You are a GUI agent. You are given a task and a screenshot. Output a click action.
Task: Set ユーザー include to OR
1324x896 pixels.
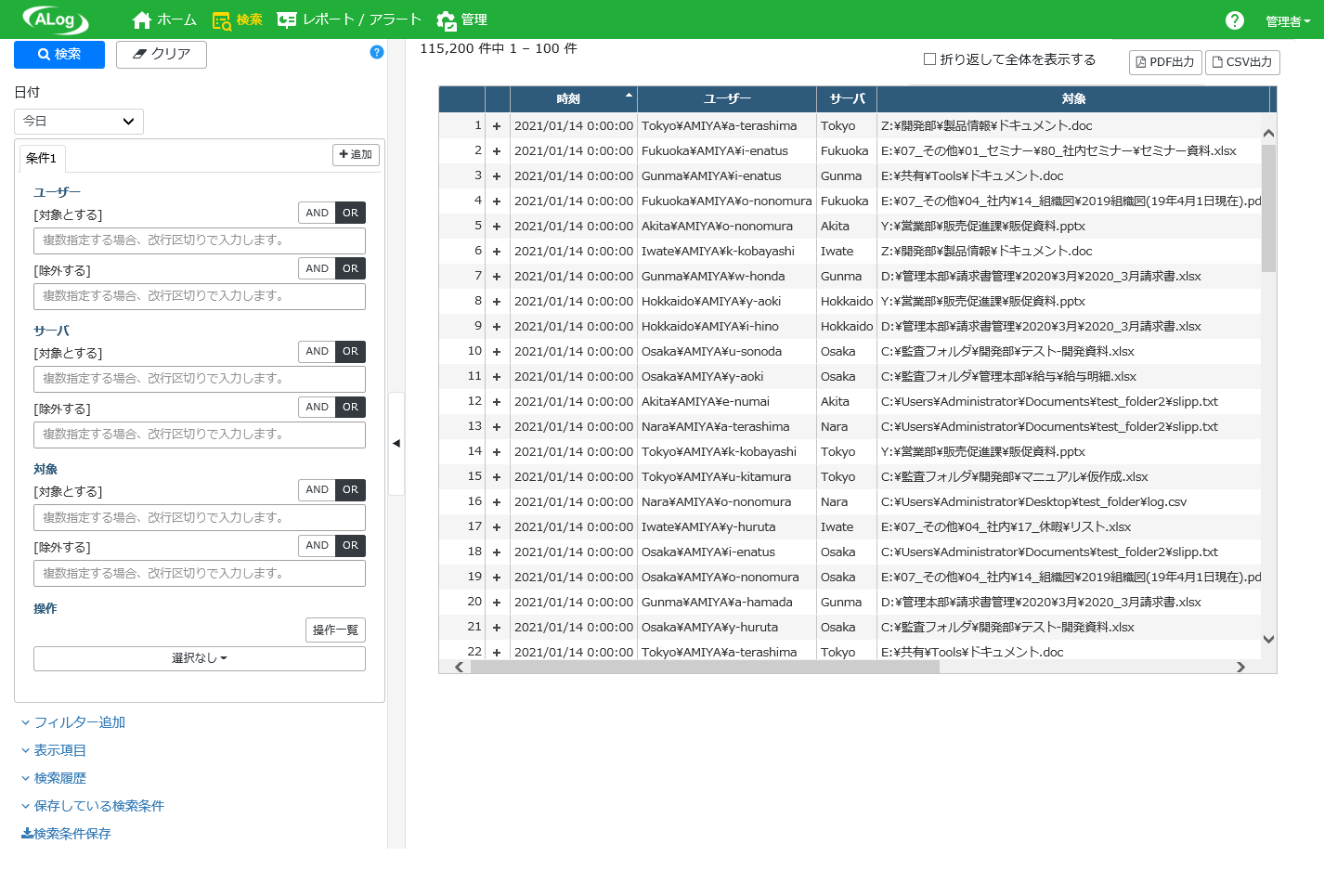pyautogui.click(x=350, y=213)
